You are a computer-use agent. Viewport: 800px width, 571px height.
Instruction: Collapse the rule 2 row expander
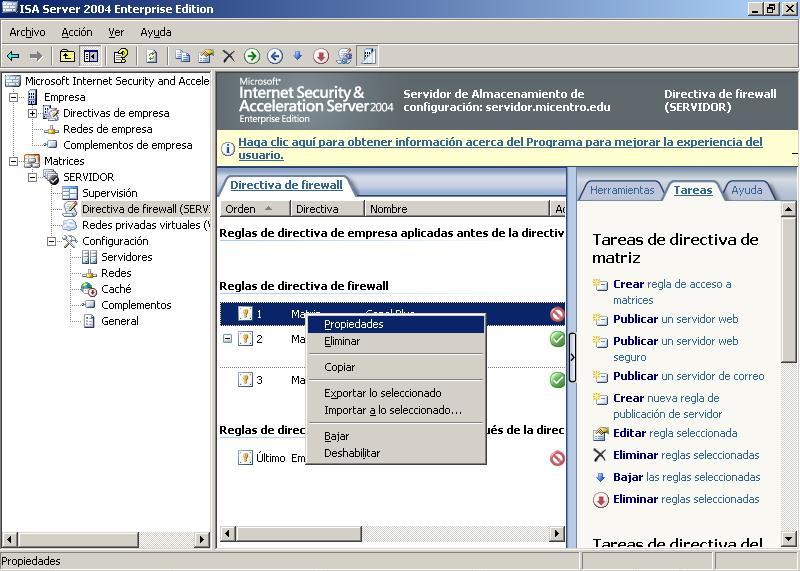(227, 339)
